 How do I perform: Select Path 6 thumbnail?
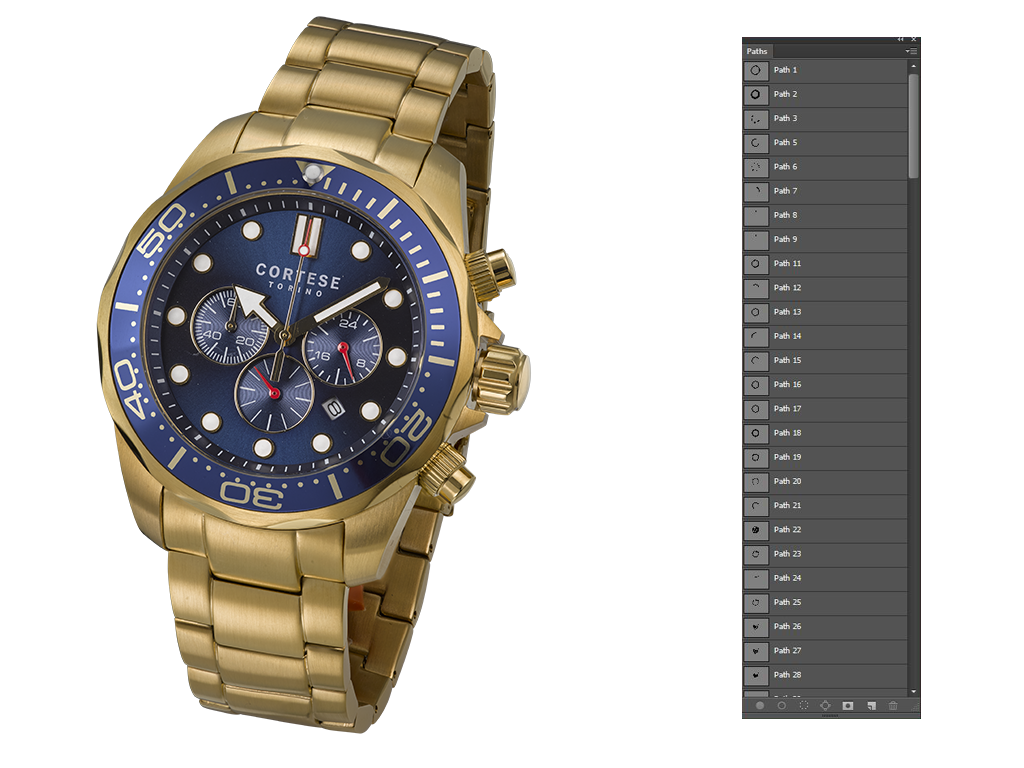756,167
